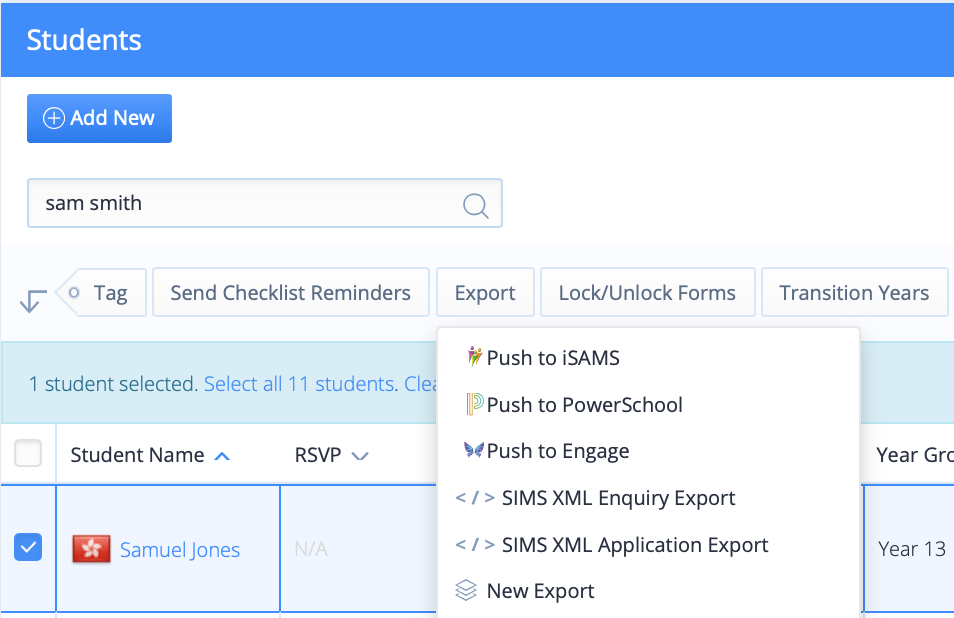The width and height of the screenshot is (954, 618).
Task: Expand the RSVP column chevron
Action: [x=360, y=456]
